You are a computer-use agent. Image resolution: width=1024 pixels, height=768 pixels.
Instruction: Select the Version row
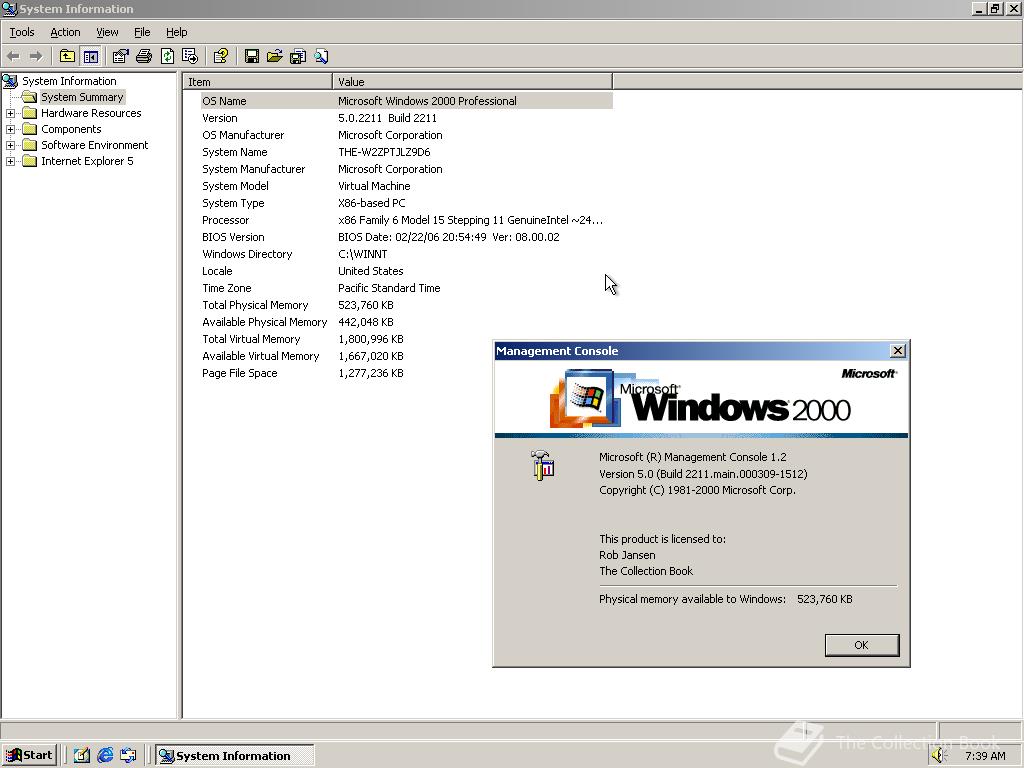pos(407,118)
